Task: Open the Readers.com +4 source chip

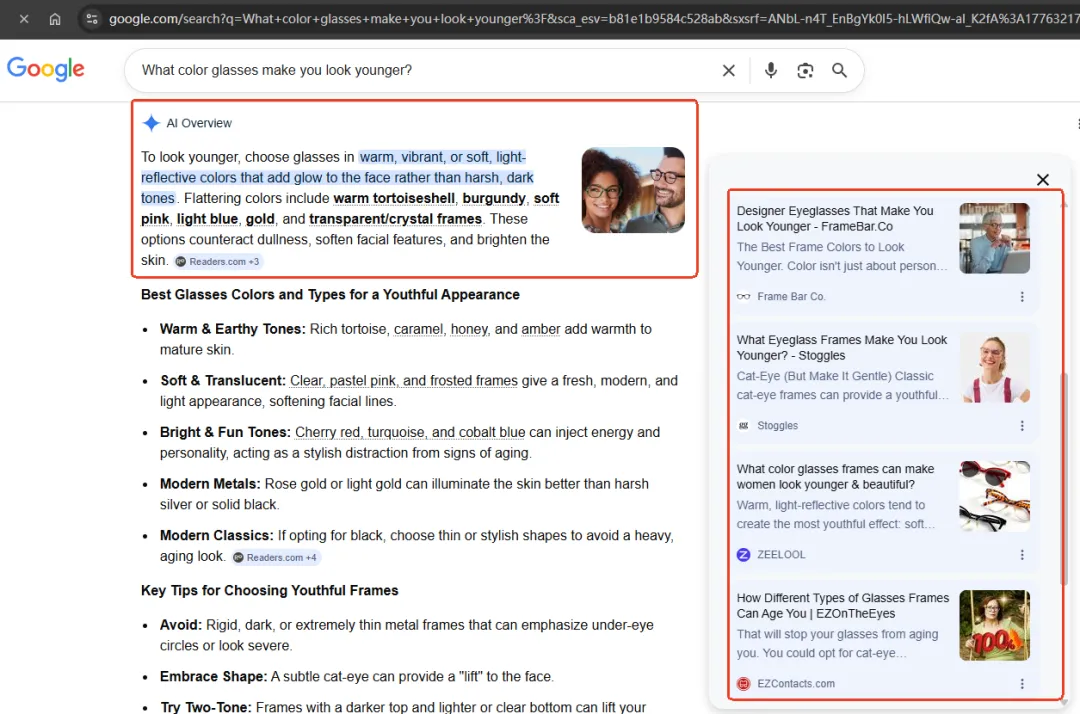Action: 276,558
